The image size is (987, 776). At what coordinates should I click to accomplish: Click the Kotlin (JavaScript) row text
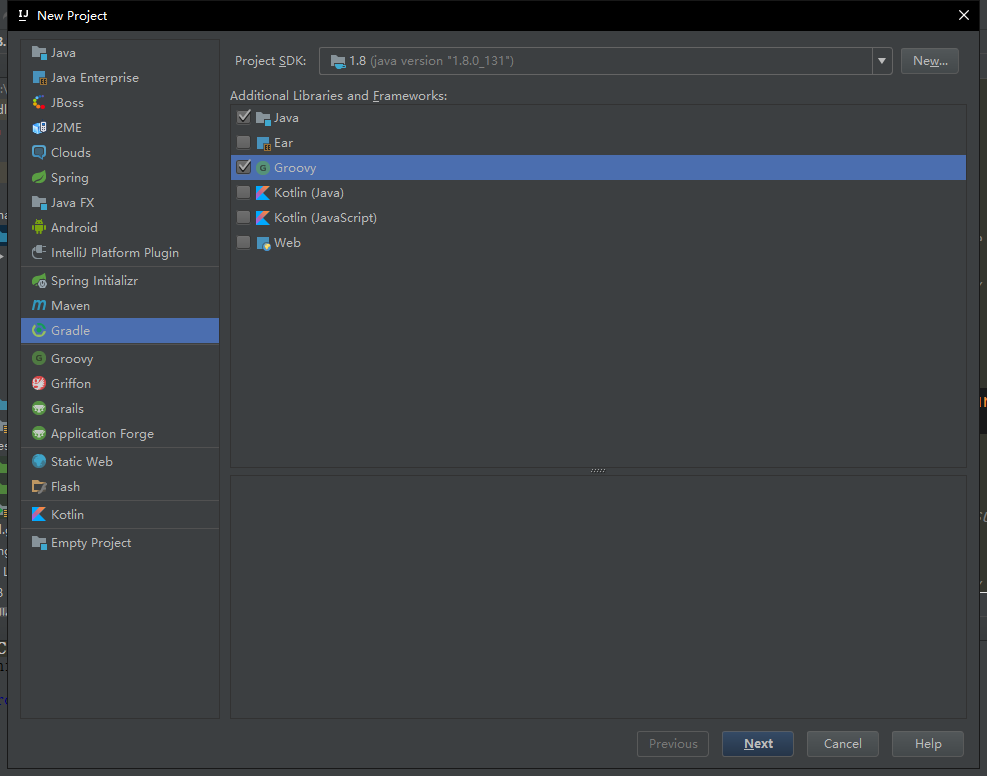[325, 218]
